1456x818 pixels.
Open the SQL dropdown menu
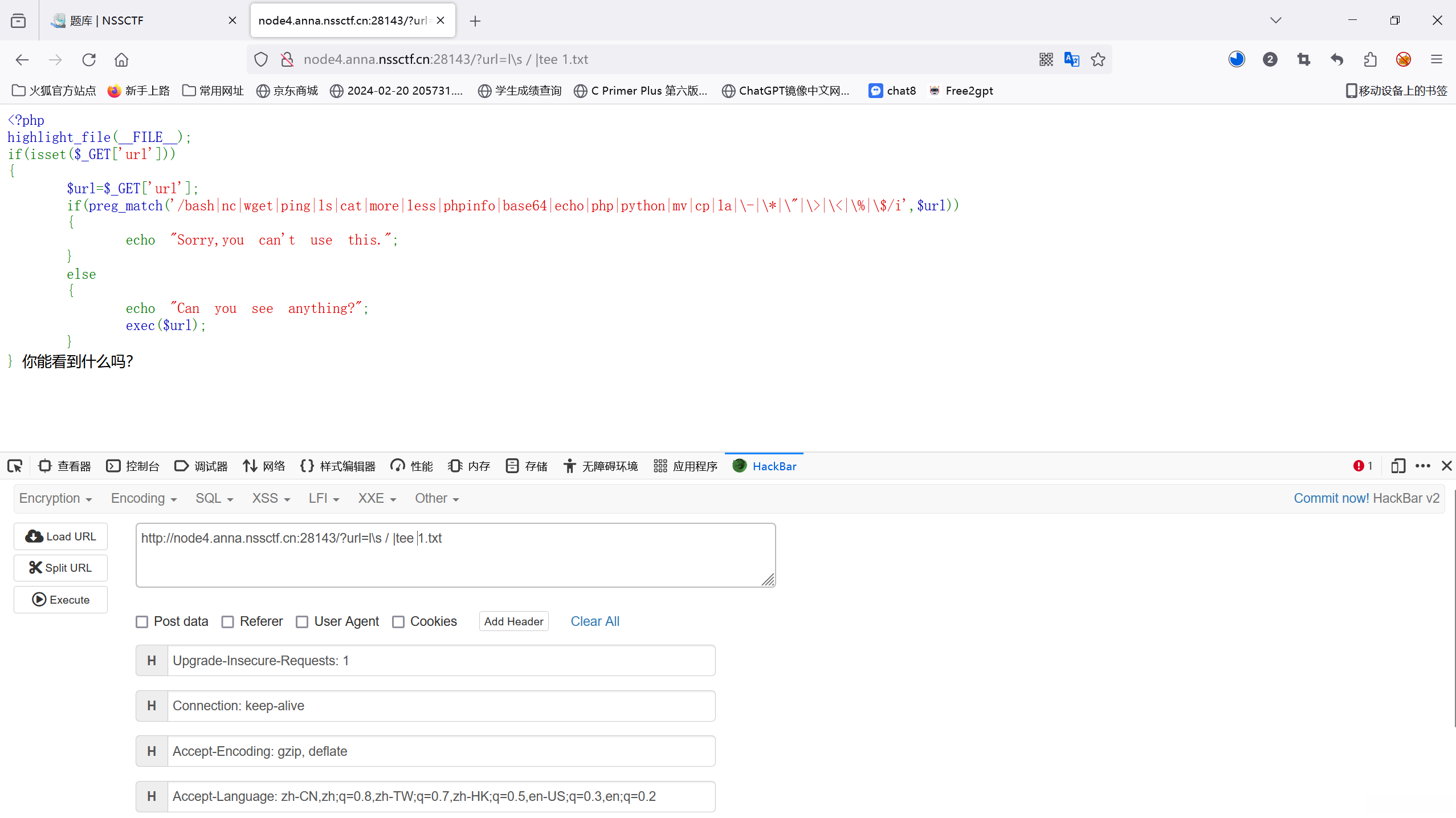tap(214, 498)
